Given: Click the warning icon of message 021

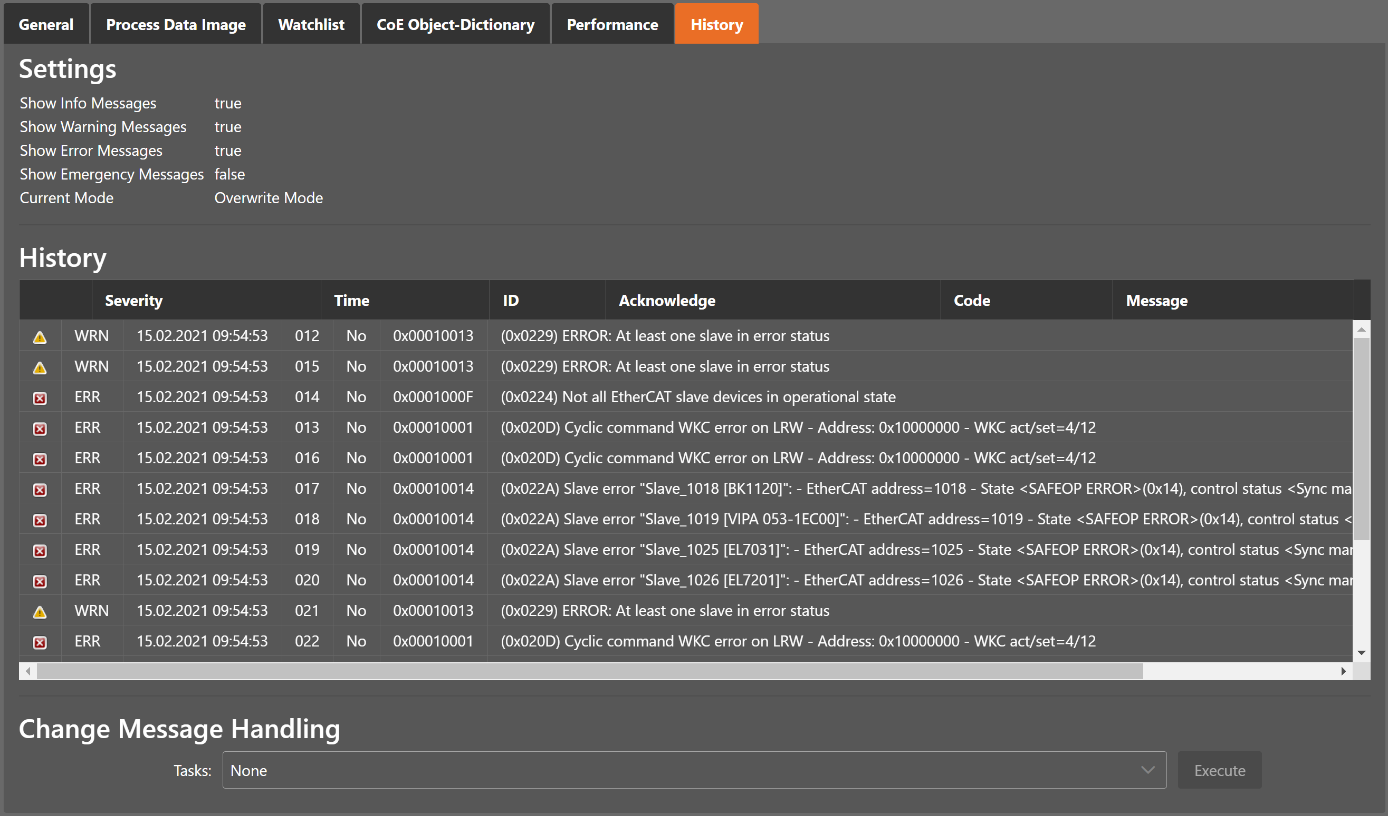Looking at the screenshot, I should [x=40, y=612].
